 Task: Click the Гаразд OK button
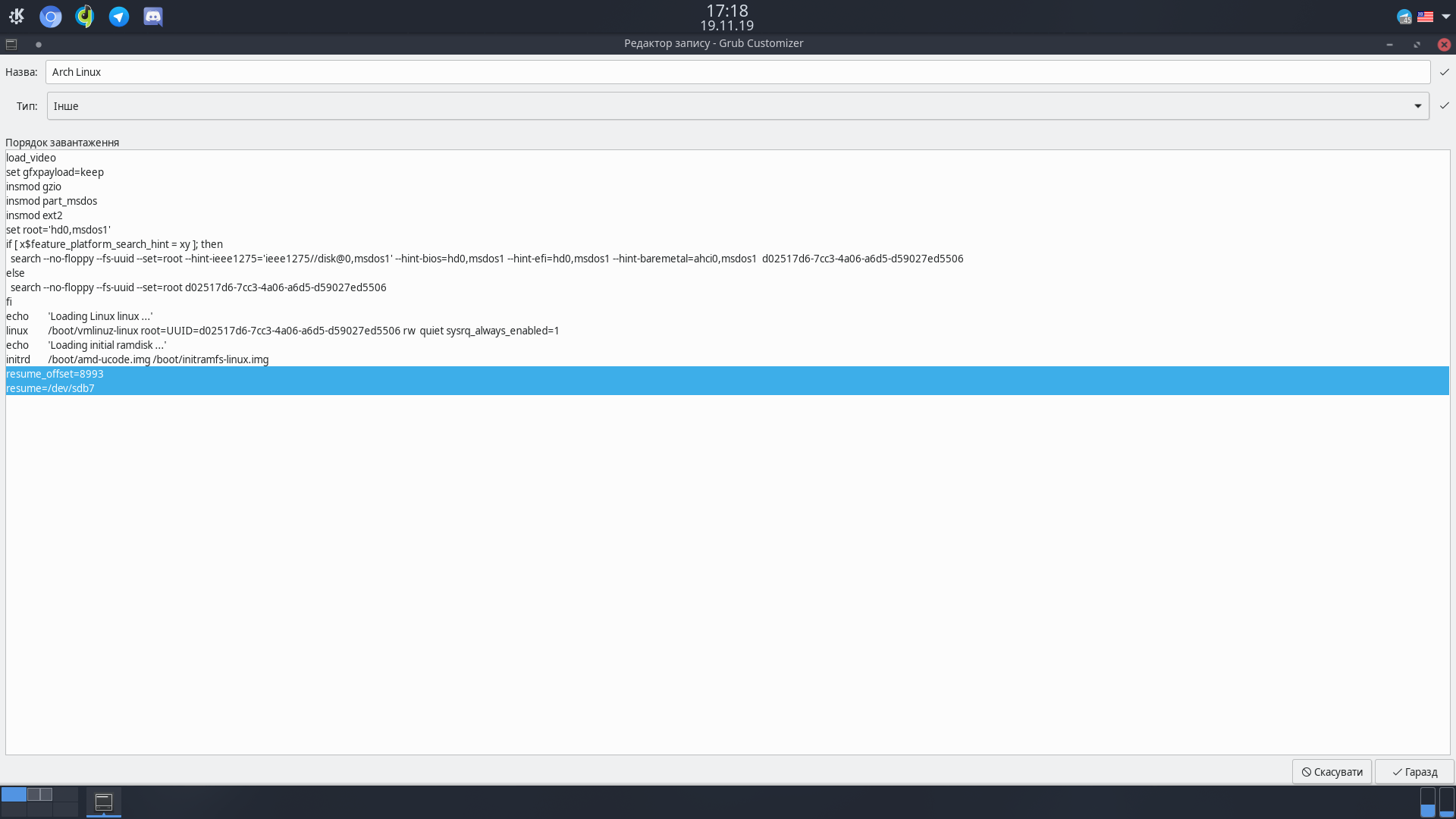[1414, 772]
